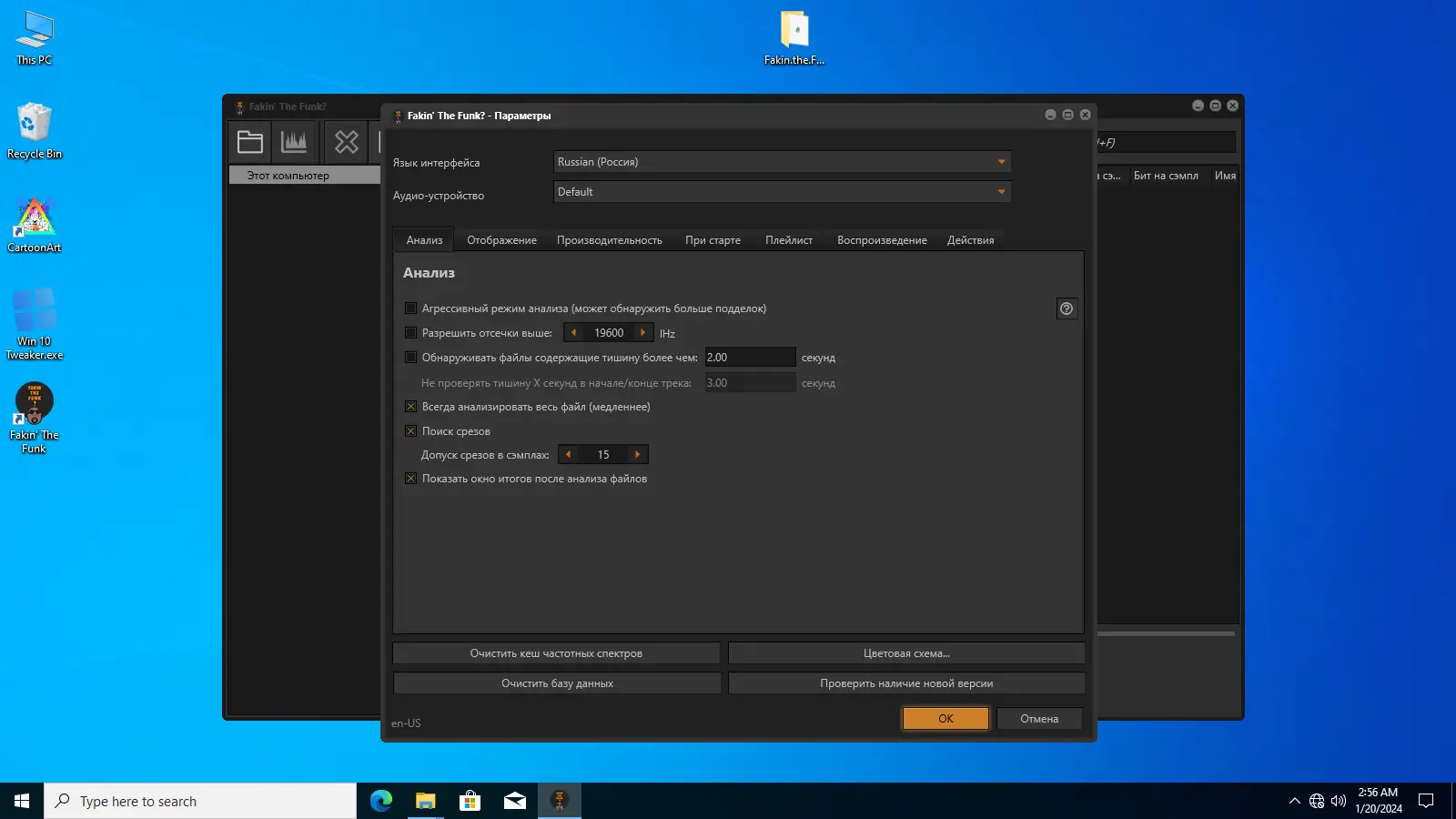This screenshot has height=819, width=1456.
Task: Toggle 'Разрешить отсечки выше' checkbox
Action: (x=410, y=333)
